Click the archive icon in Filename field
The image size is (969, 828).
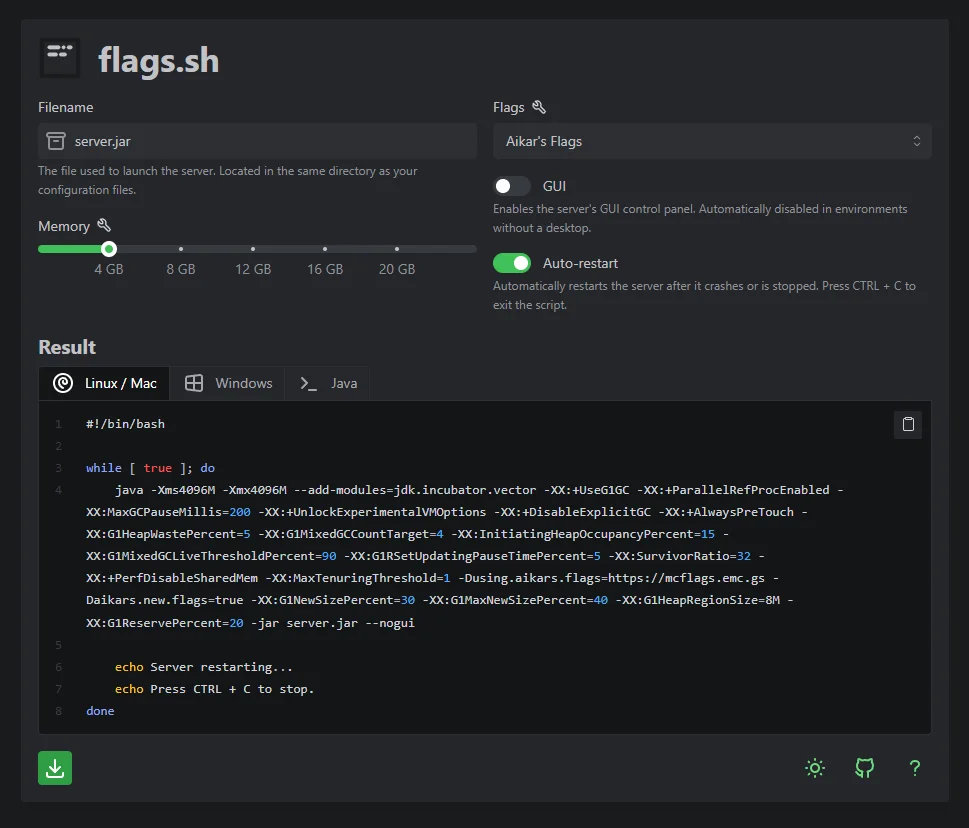pos(56,141)
